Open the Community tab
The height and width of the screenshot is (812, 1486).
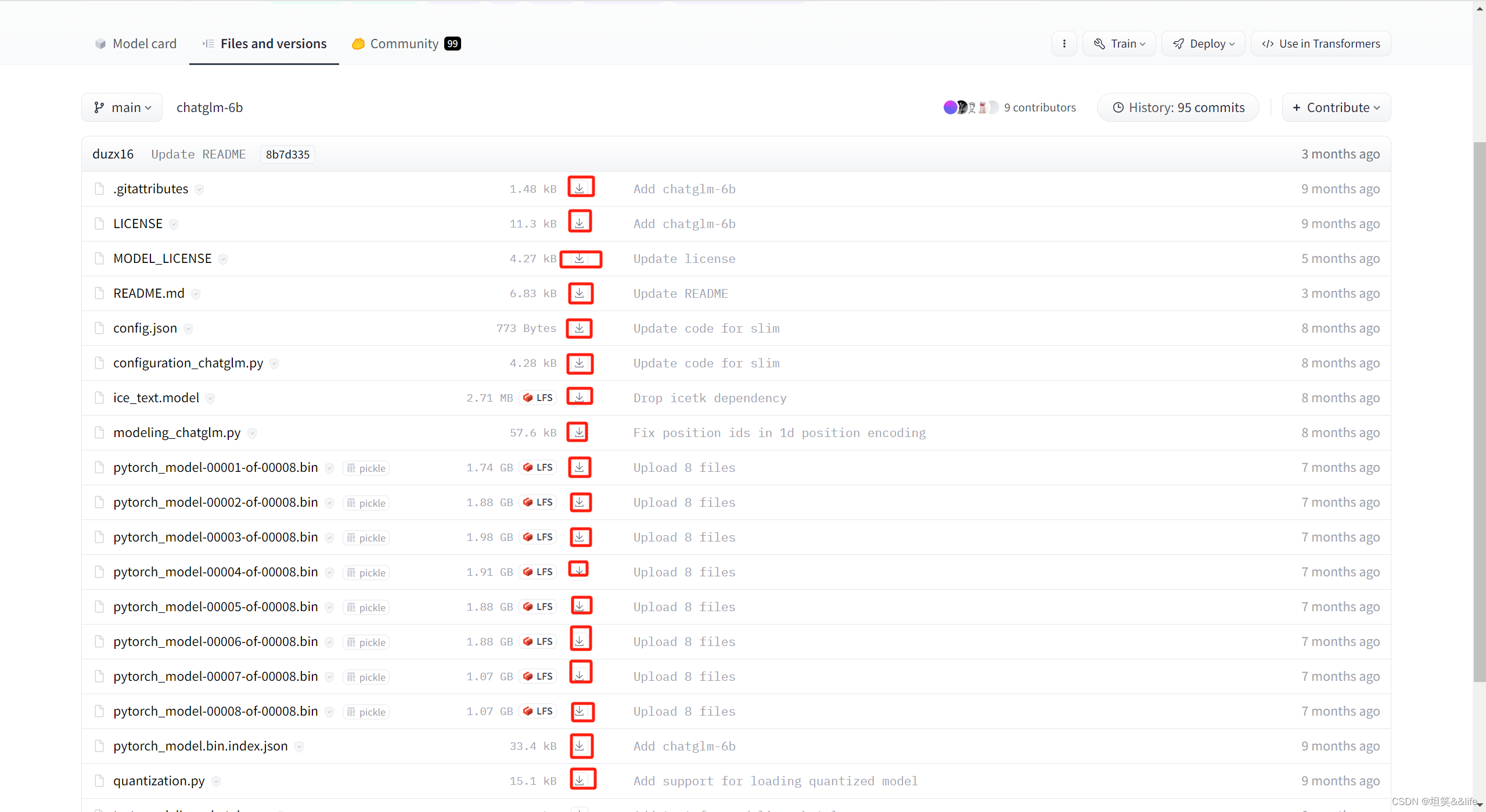pos(406,44)
